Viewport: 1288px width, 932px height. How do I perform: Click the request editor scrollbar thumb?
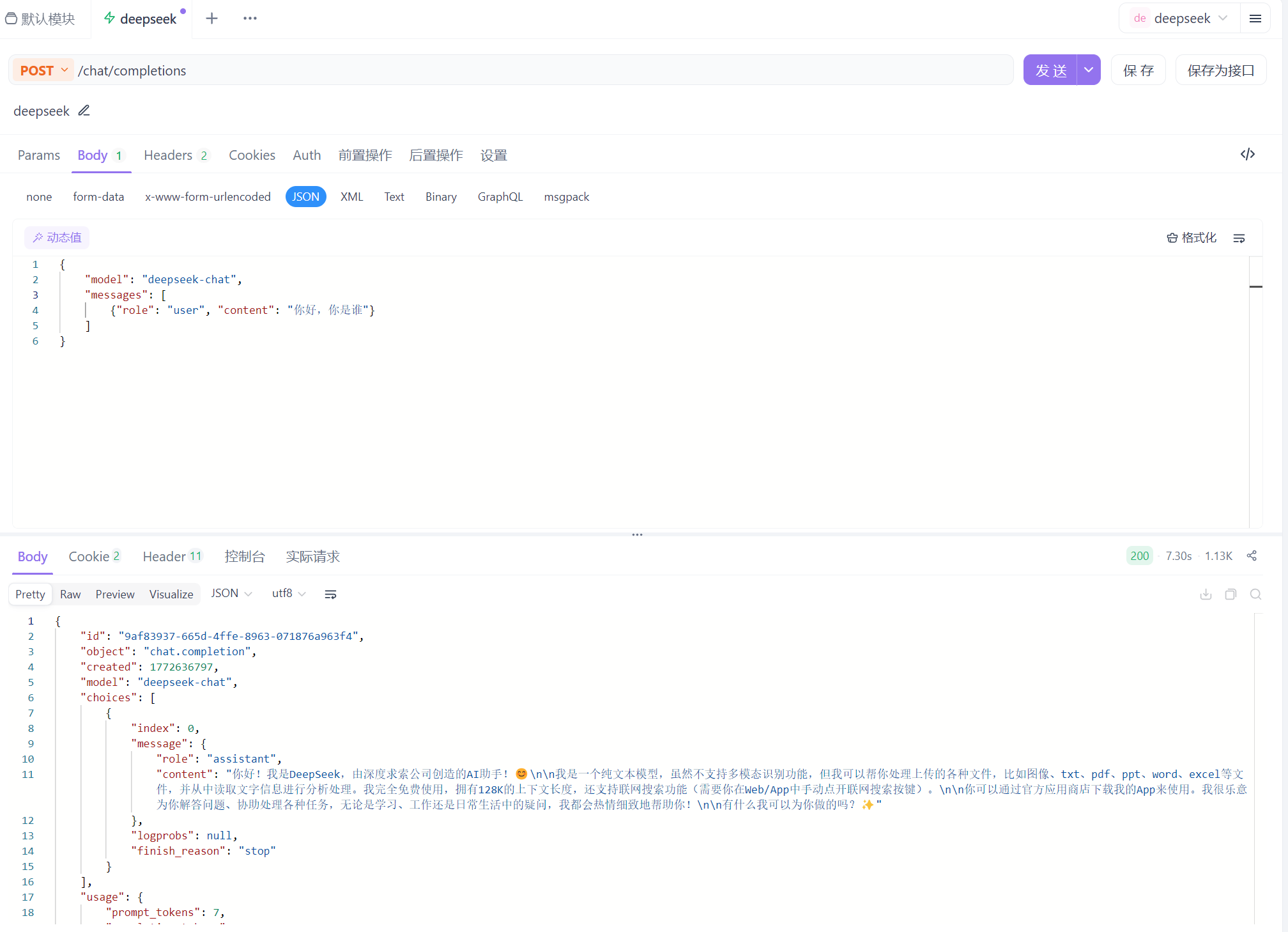[x=1255, y=286]
